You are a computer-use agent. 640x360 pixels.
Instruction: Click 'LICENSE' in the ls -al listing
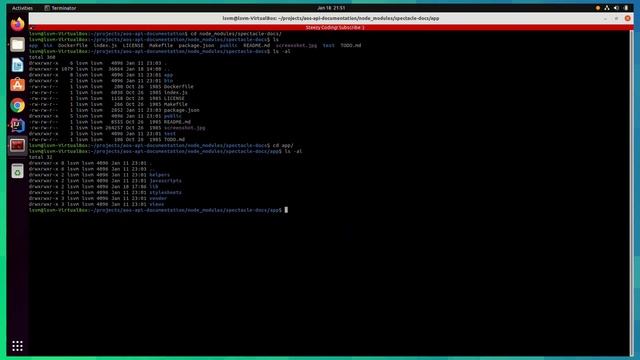(x=174, y=98)
